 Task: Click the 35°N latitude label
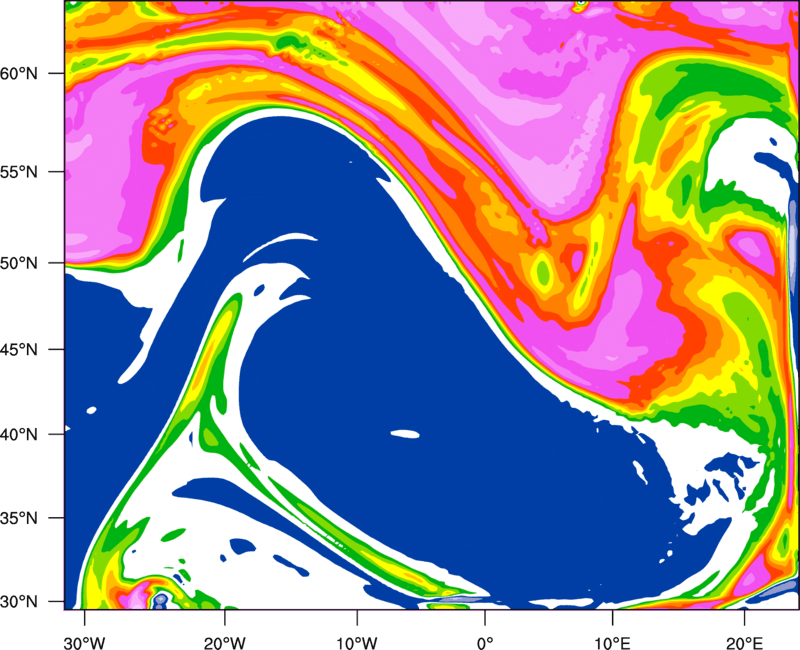coord(19,518)
